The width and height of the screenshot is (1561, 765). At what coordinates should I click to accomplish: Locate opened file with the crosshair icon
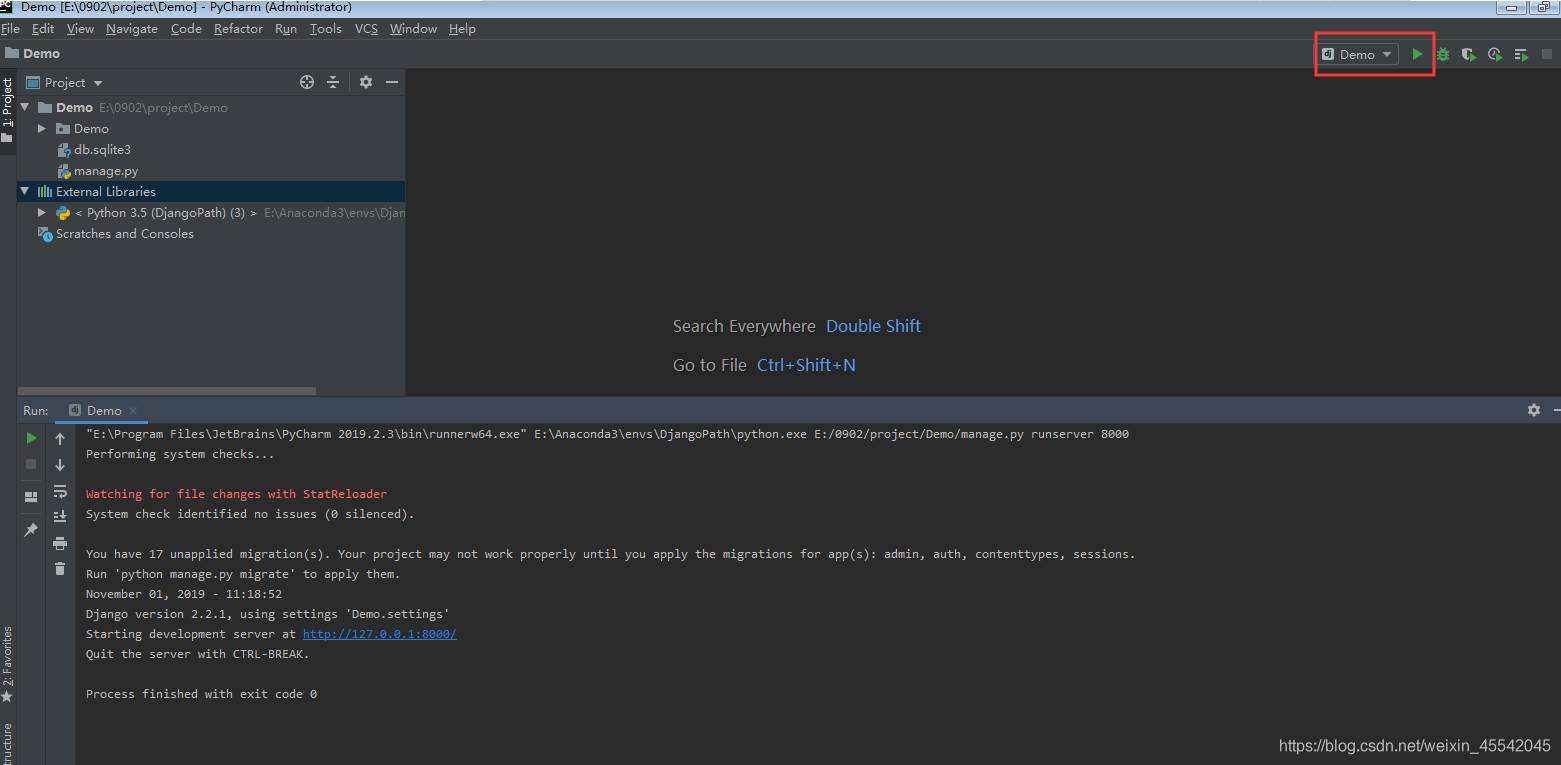pos(307,82)
